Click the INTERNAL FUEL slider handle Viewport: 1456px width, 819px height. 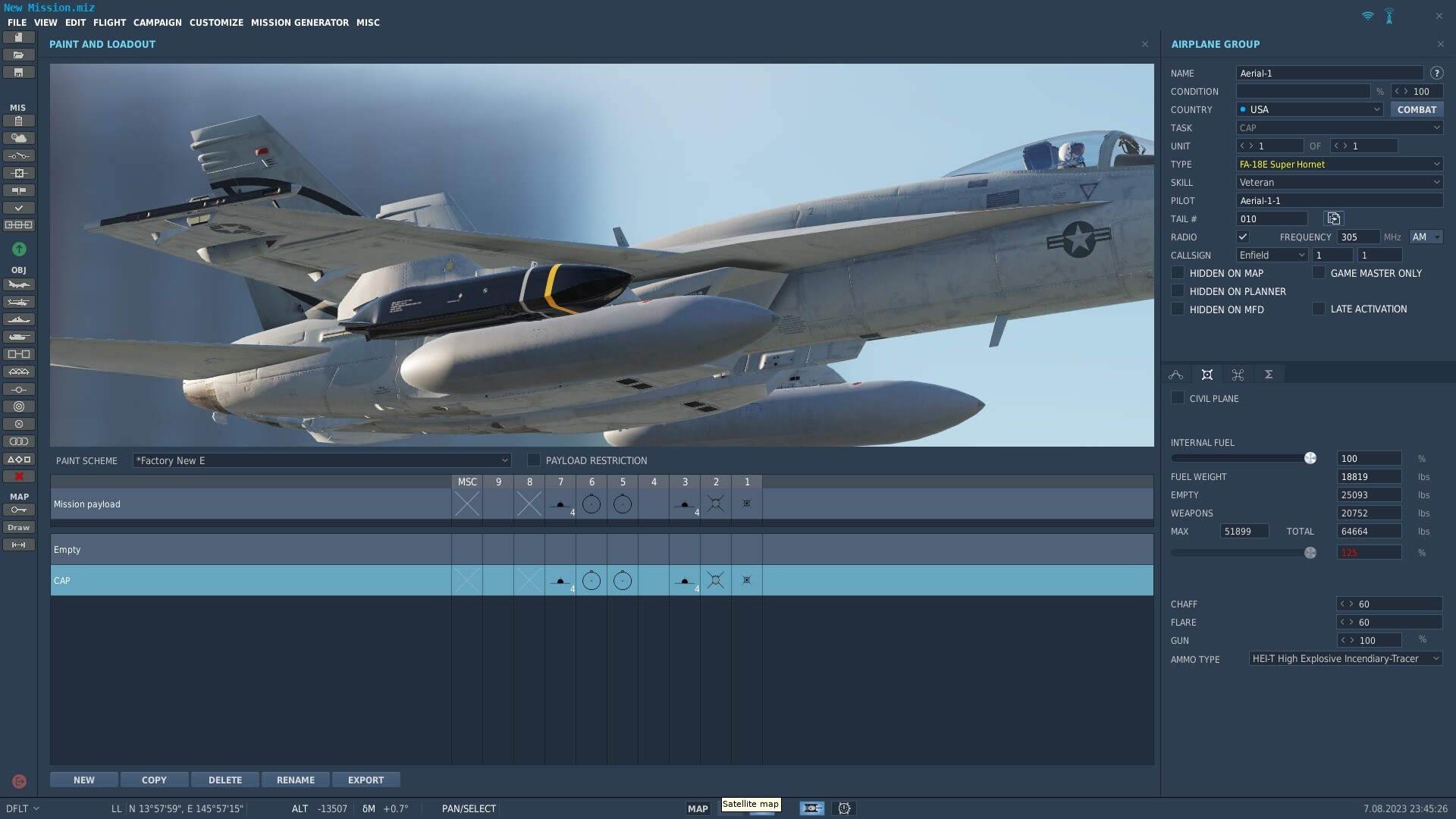coord(1310,458)
